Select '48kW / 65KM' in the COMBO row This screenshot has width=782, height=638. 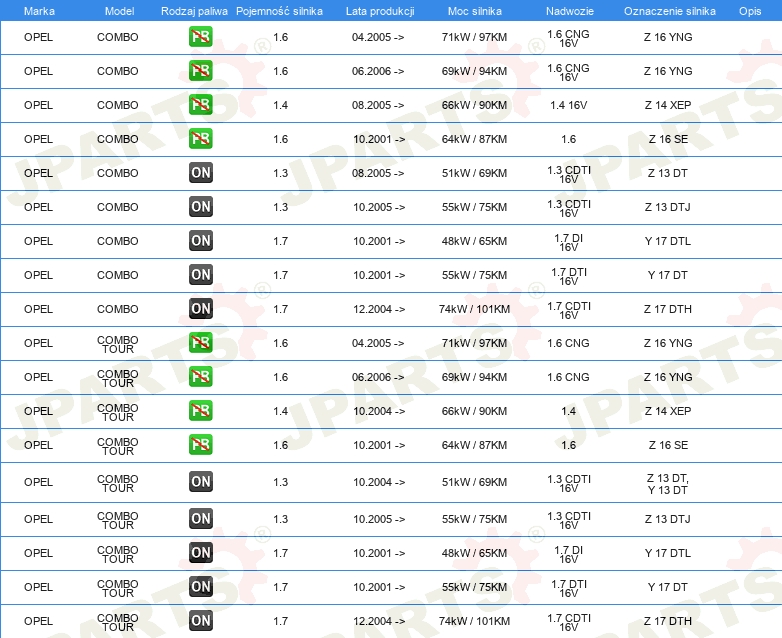[474, 241]
